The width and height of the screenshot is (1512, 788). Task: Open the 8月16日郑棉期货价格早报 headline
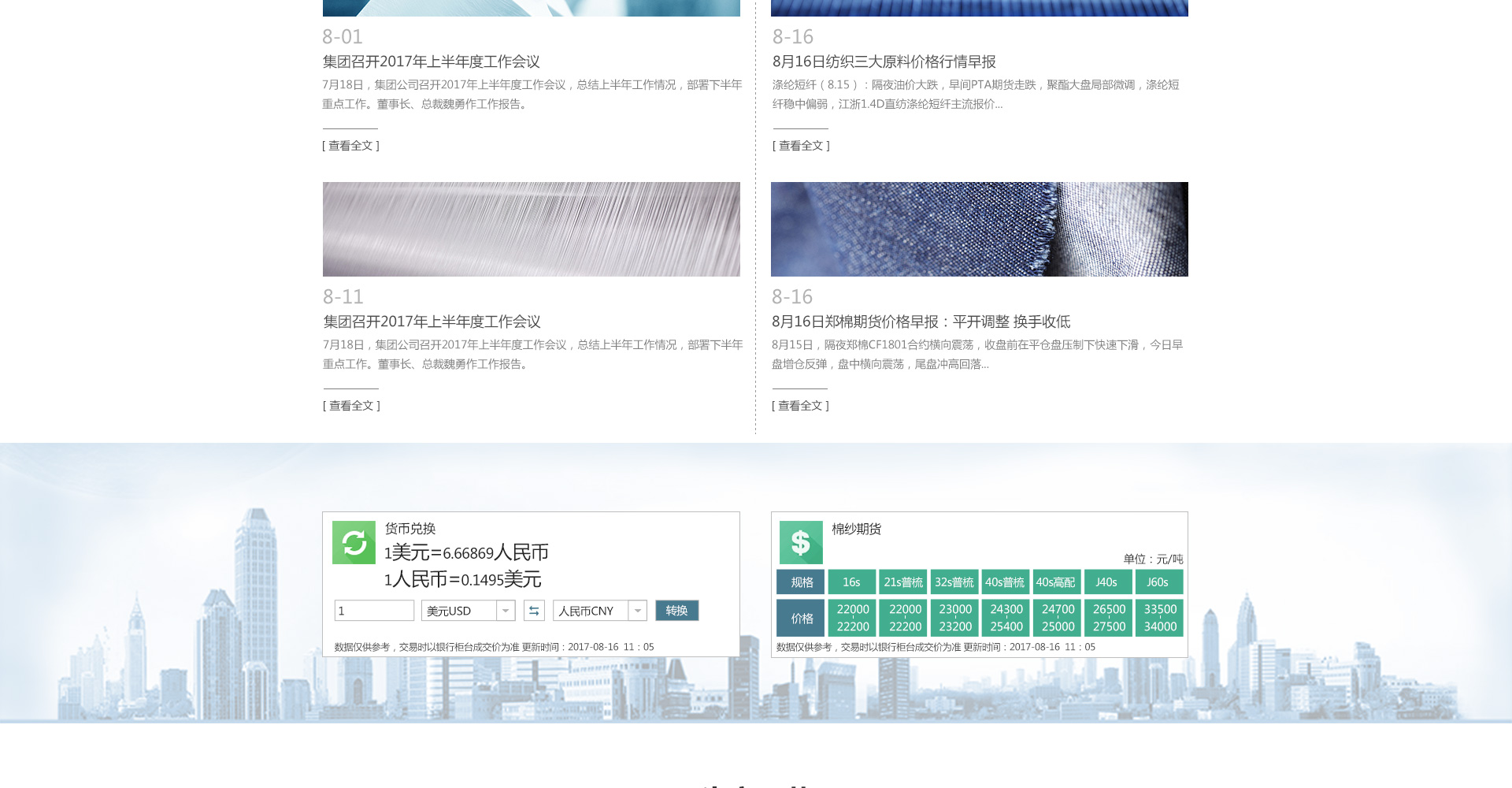(x=921, y=322)
